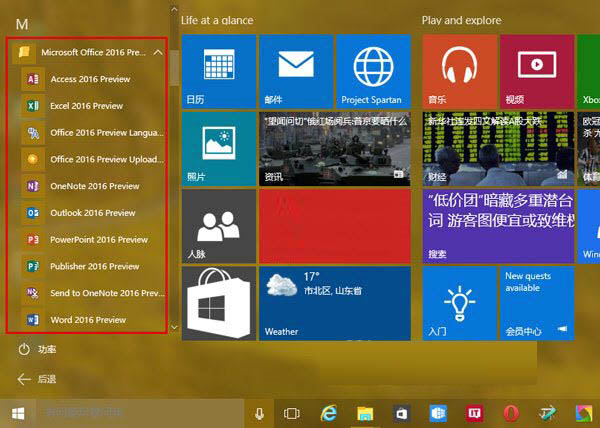600x428 pixels.
Task: Launch Word 2016 Preview icon
Action: point(33,320)
